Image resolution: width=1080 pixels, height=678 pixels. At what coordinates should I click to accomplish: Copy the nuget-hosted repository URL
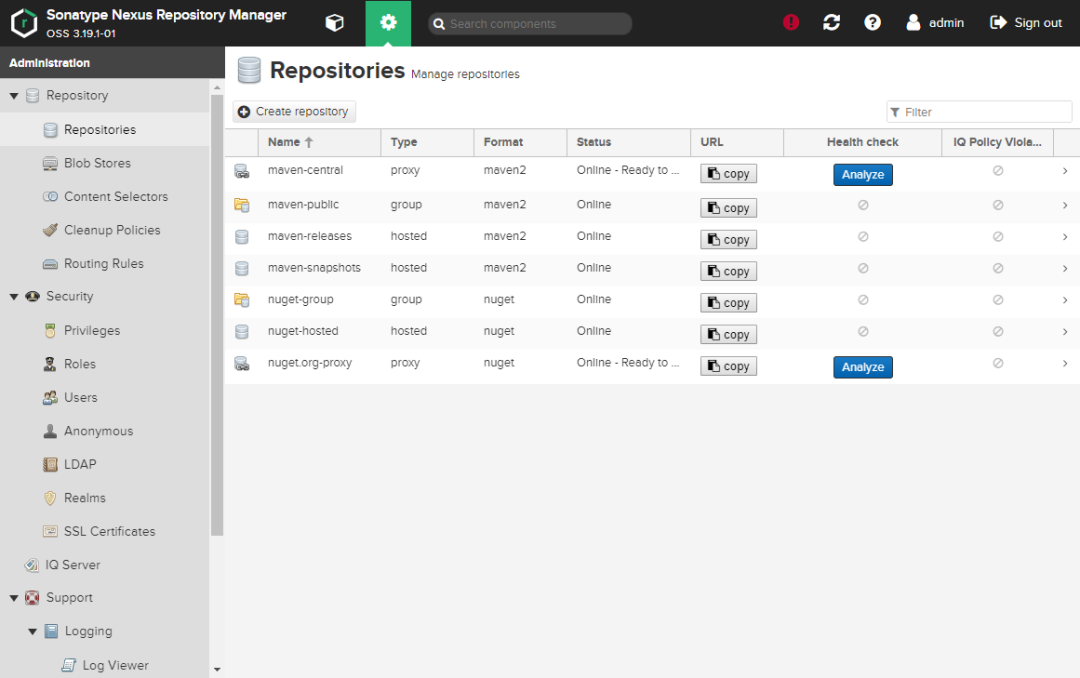click(728, 335)
